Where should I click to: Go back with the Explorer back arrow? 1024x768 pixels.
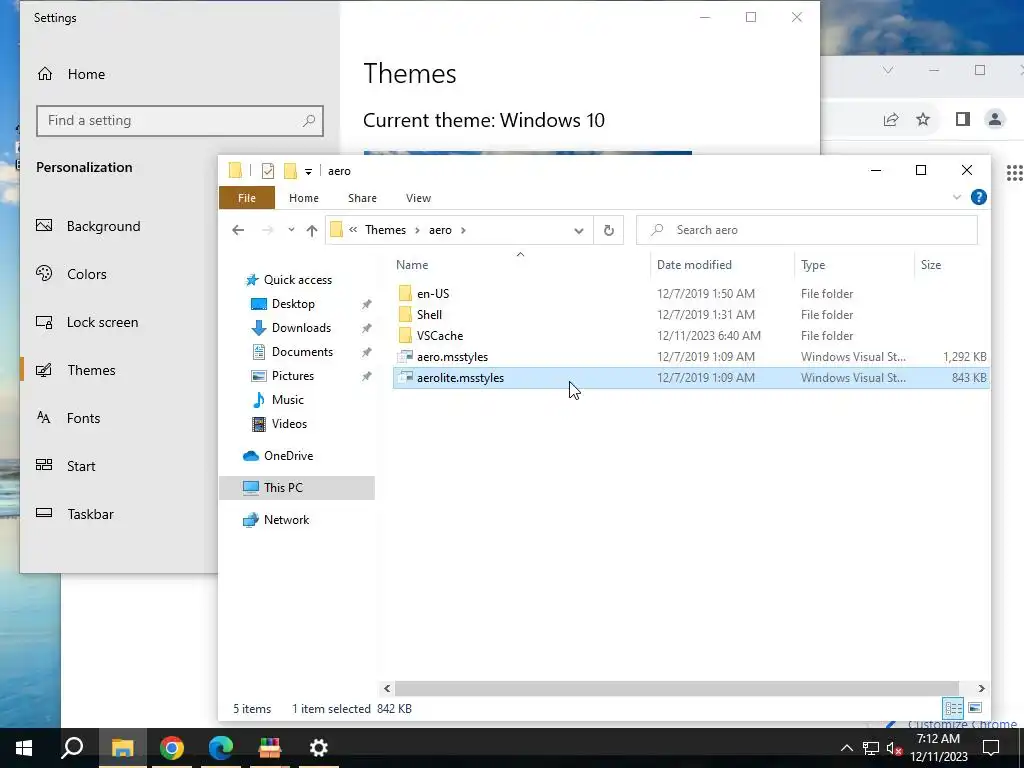[x=238, y=230]
